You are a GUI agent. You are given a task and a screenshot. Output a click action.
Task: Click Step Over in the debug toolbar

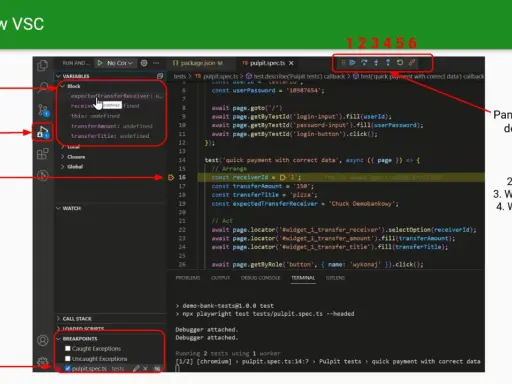pos(364,62)
